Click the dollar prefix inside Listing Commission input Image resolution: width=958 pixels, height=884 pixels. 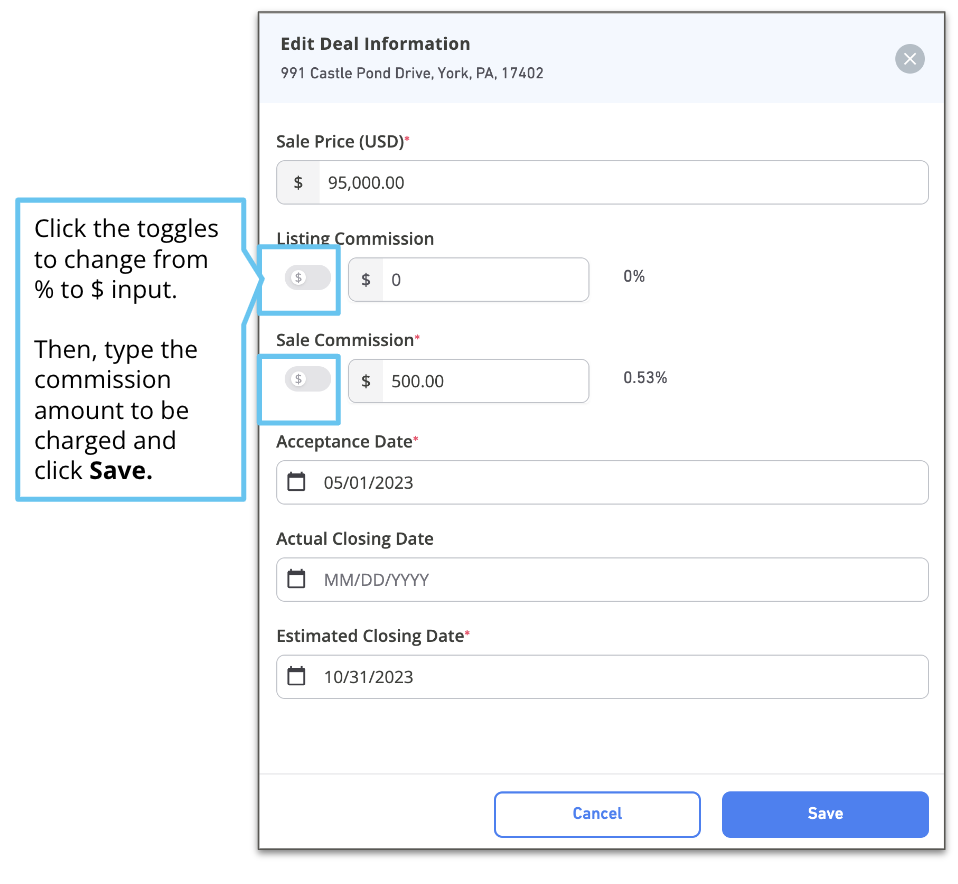365,280
